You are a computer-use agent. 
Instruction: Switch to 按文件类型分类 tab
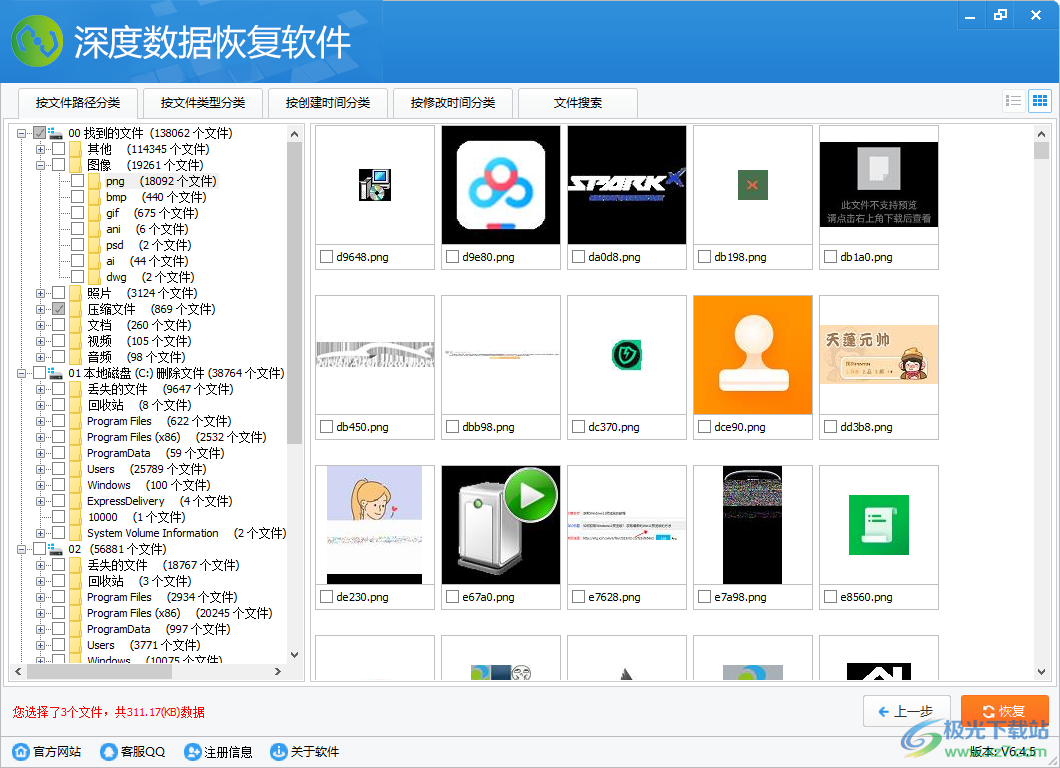click(203, 103)
